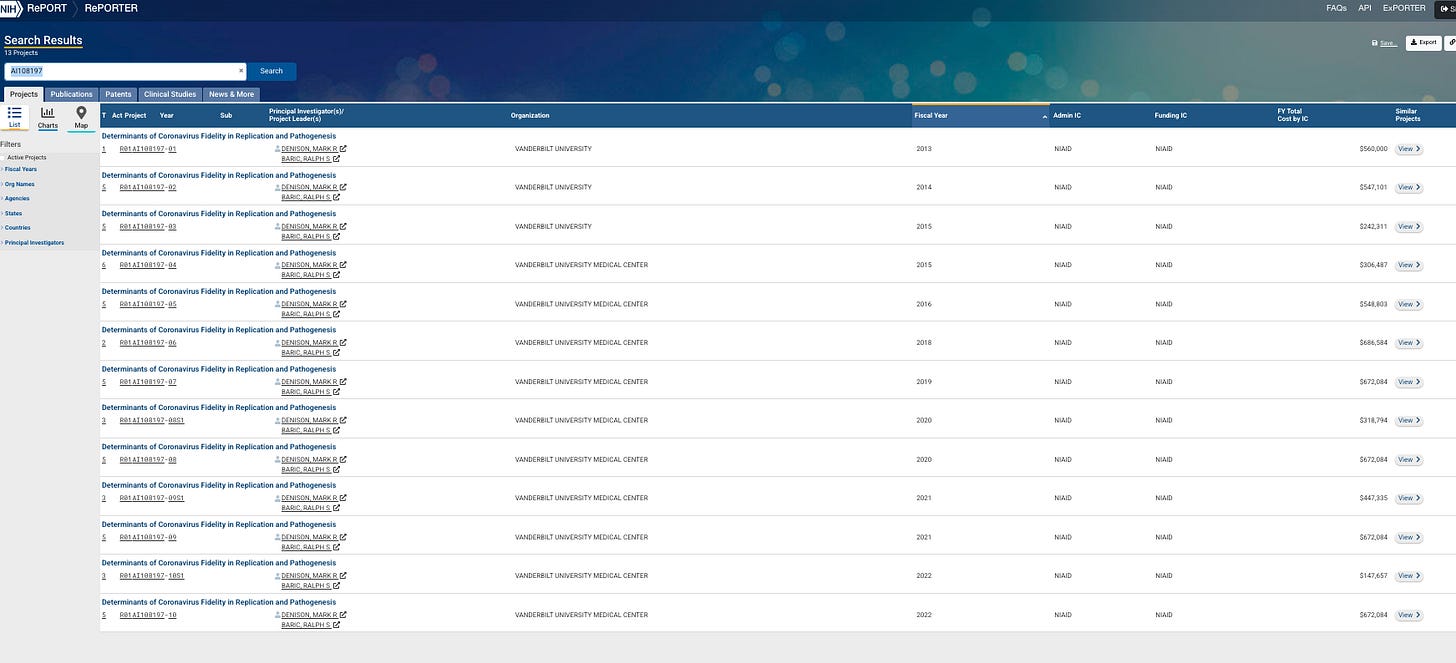Viewport: 1456px width, 663px height.
Task: View similar projects for the $147,657 row
Action: pyautogui.click(x=1409, y=576)
